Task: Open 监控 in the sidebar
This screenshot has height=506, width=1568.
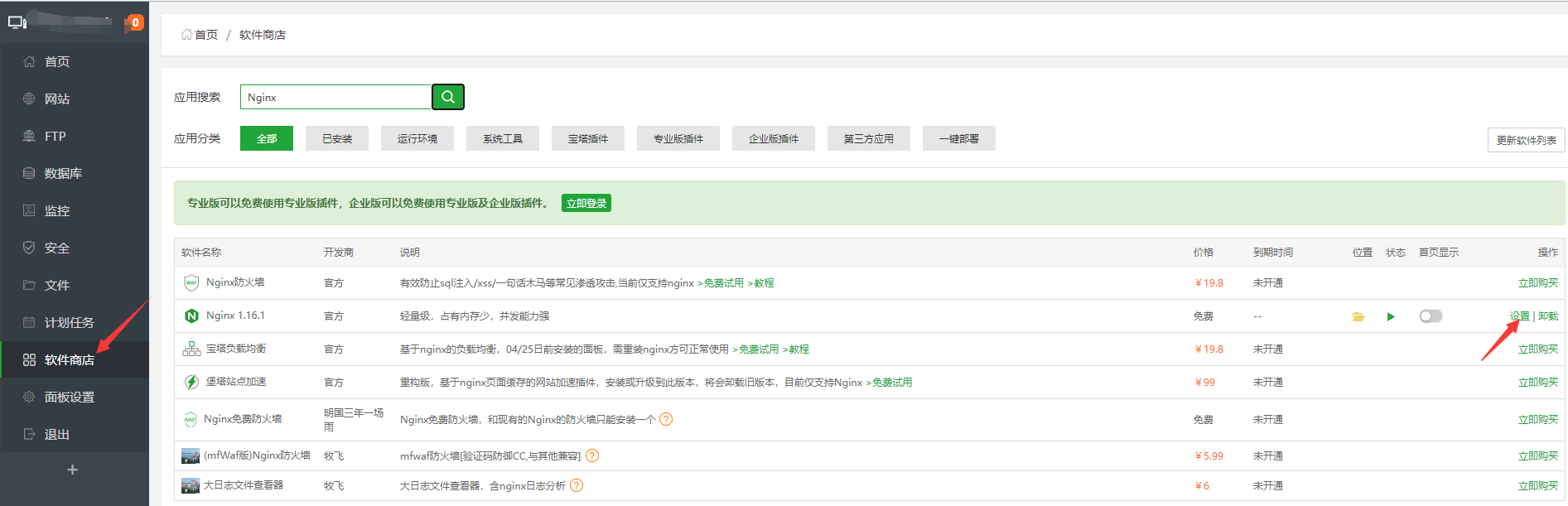Action: [x=75, y=210]
